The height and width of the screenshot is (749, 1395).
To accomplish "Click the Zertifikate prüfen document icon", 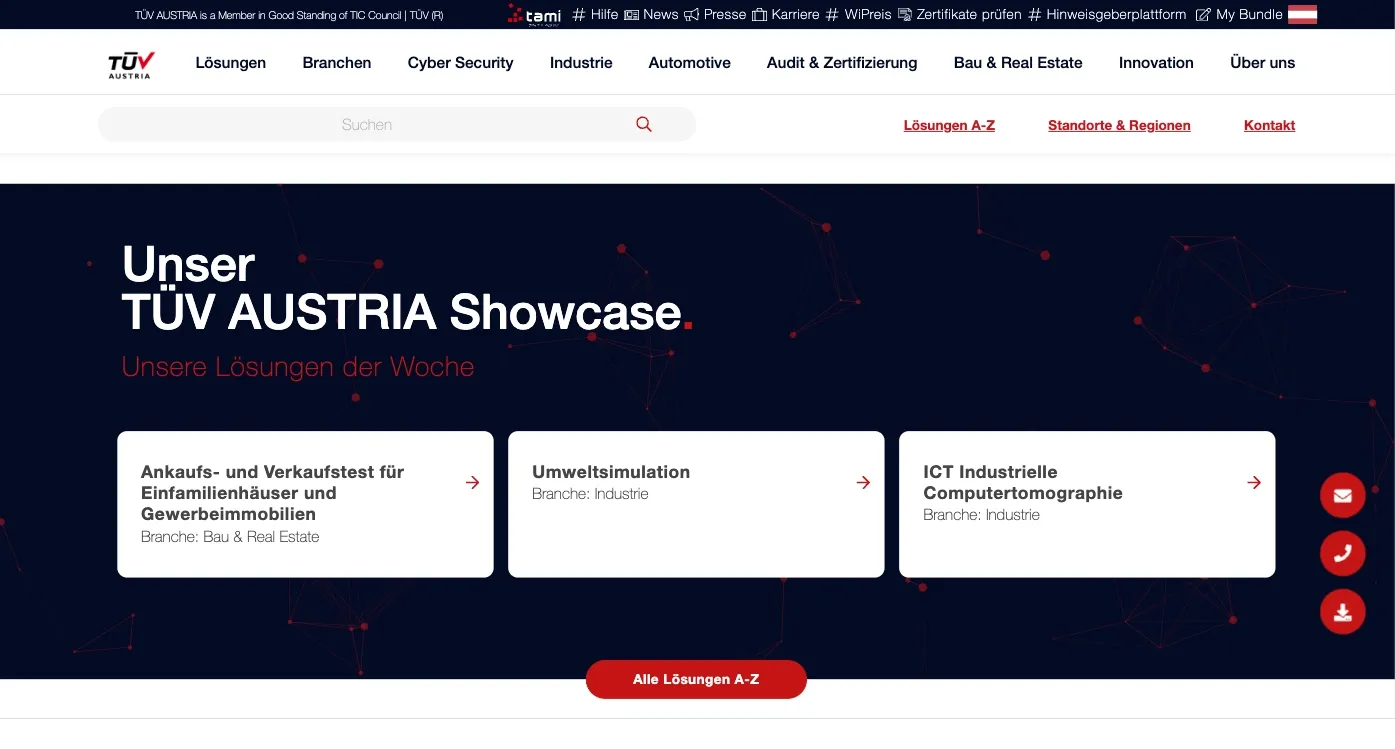I will (x=903, y=15).
